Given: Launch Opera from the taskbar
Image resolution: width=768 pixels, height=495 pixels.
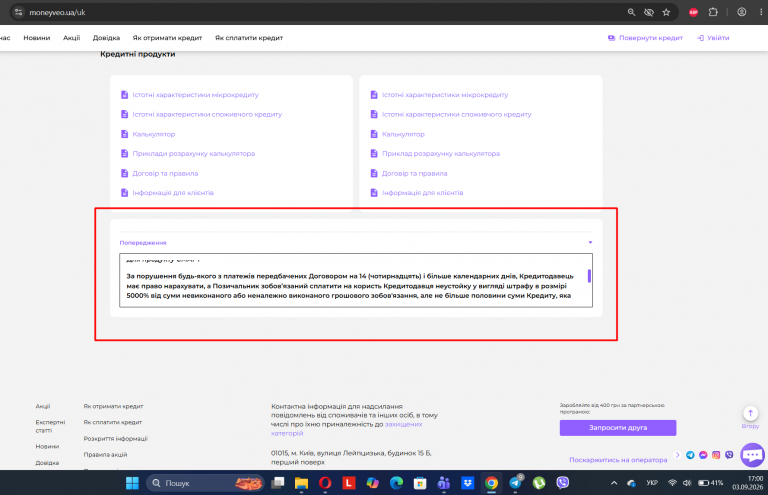Looking at the screenshot, I should [x=325, y=483].
